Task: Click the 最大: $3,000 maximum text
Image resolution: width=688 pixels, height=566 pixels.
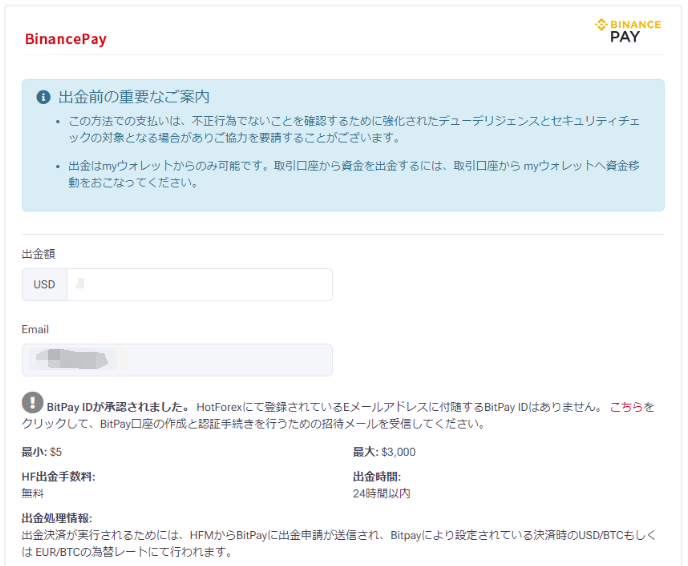Action: click(x=384, y=452)
